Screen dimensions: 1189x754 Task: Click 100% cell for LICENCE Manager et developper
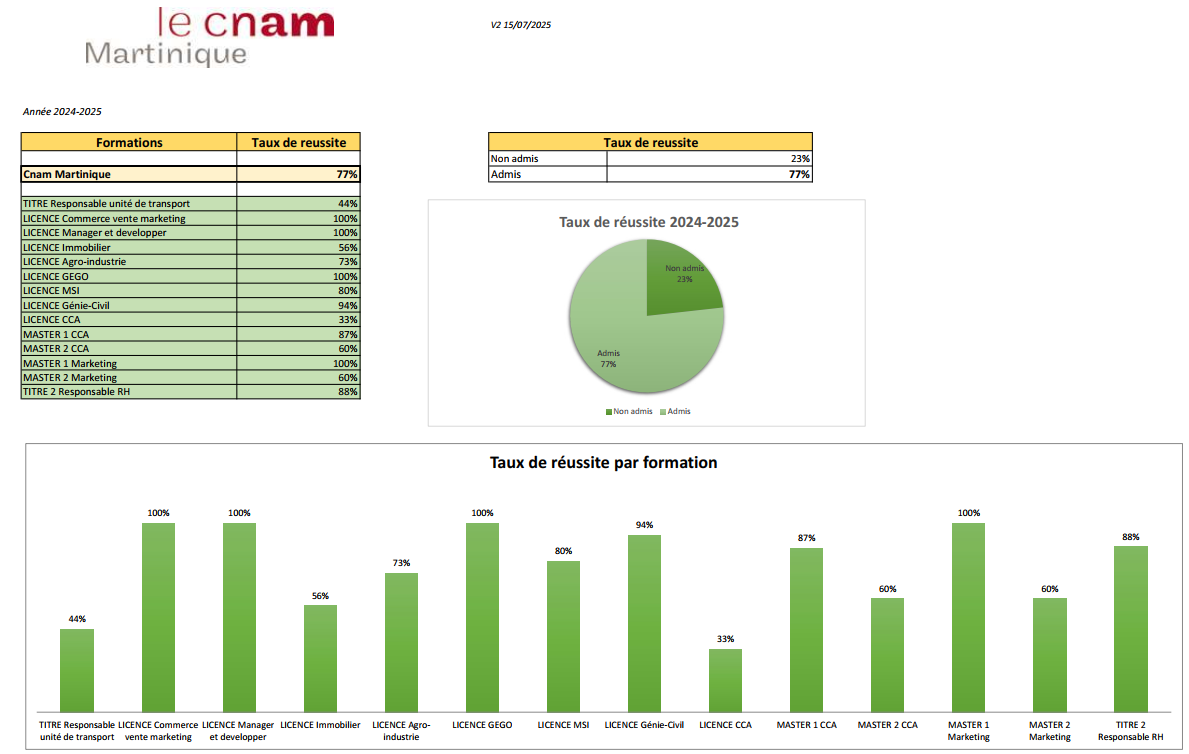299,233
